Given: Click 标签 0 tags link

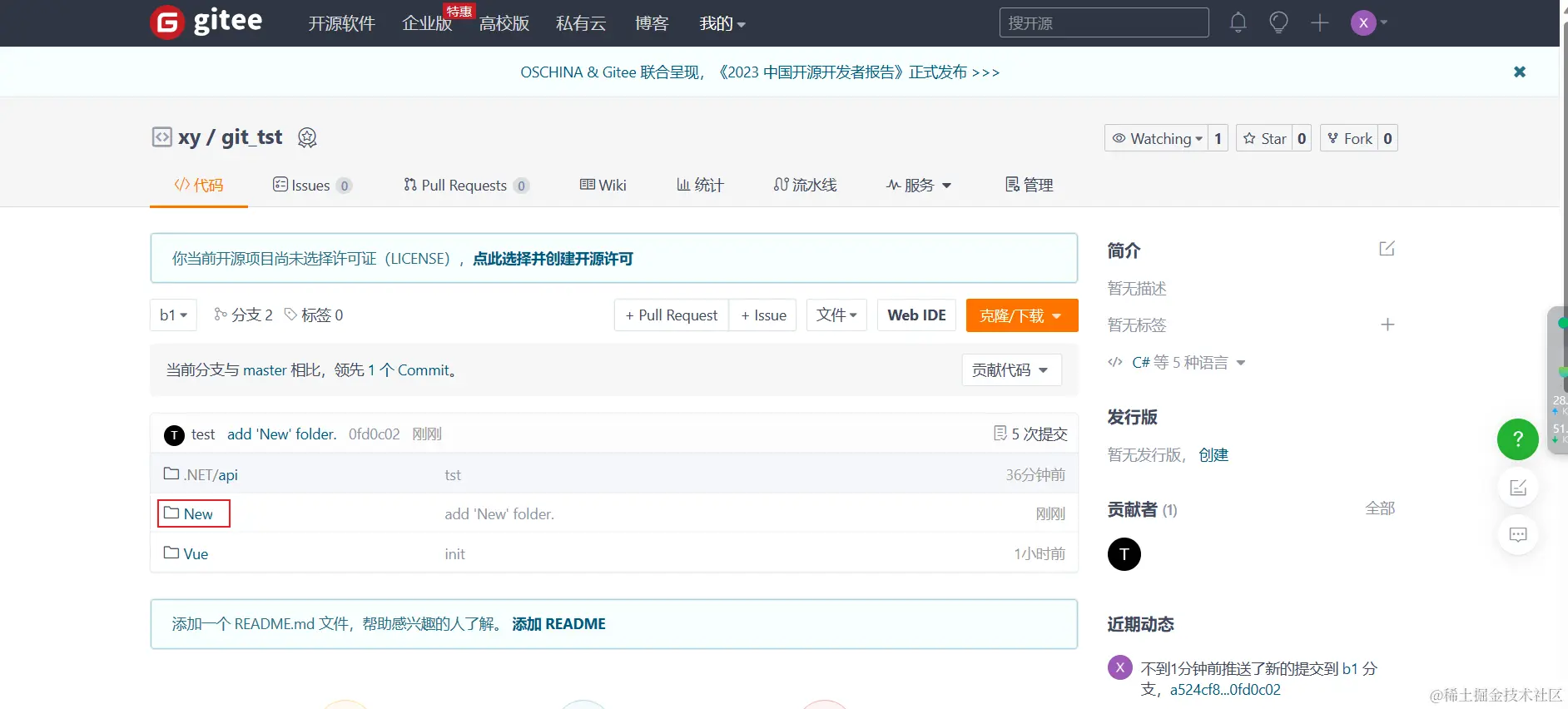Looking at the screenshot, I should coord(314,315).
